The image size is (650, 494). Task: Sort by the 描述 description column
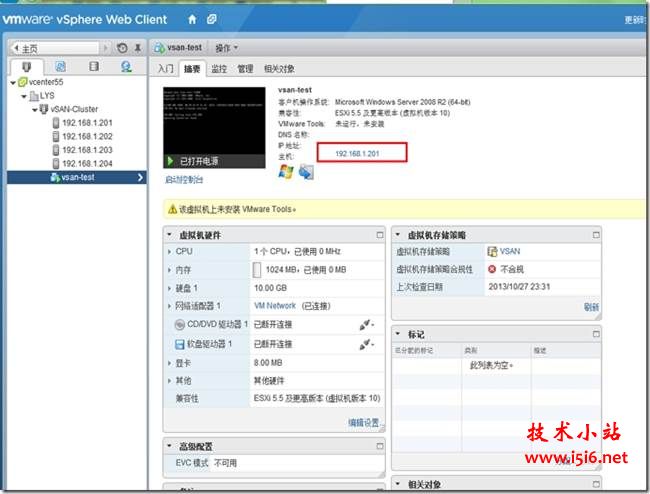click(565, 351)
